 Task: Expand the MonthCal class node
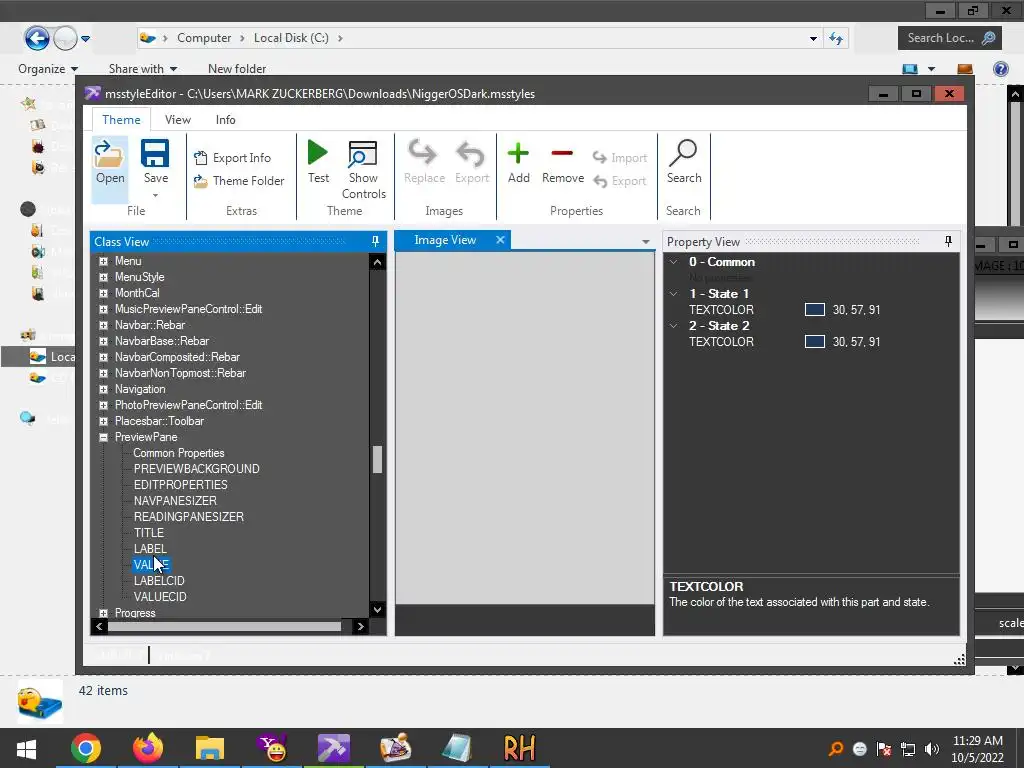[103, 293]
